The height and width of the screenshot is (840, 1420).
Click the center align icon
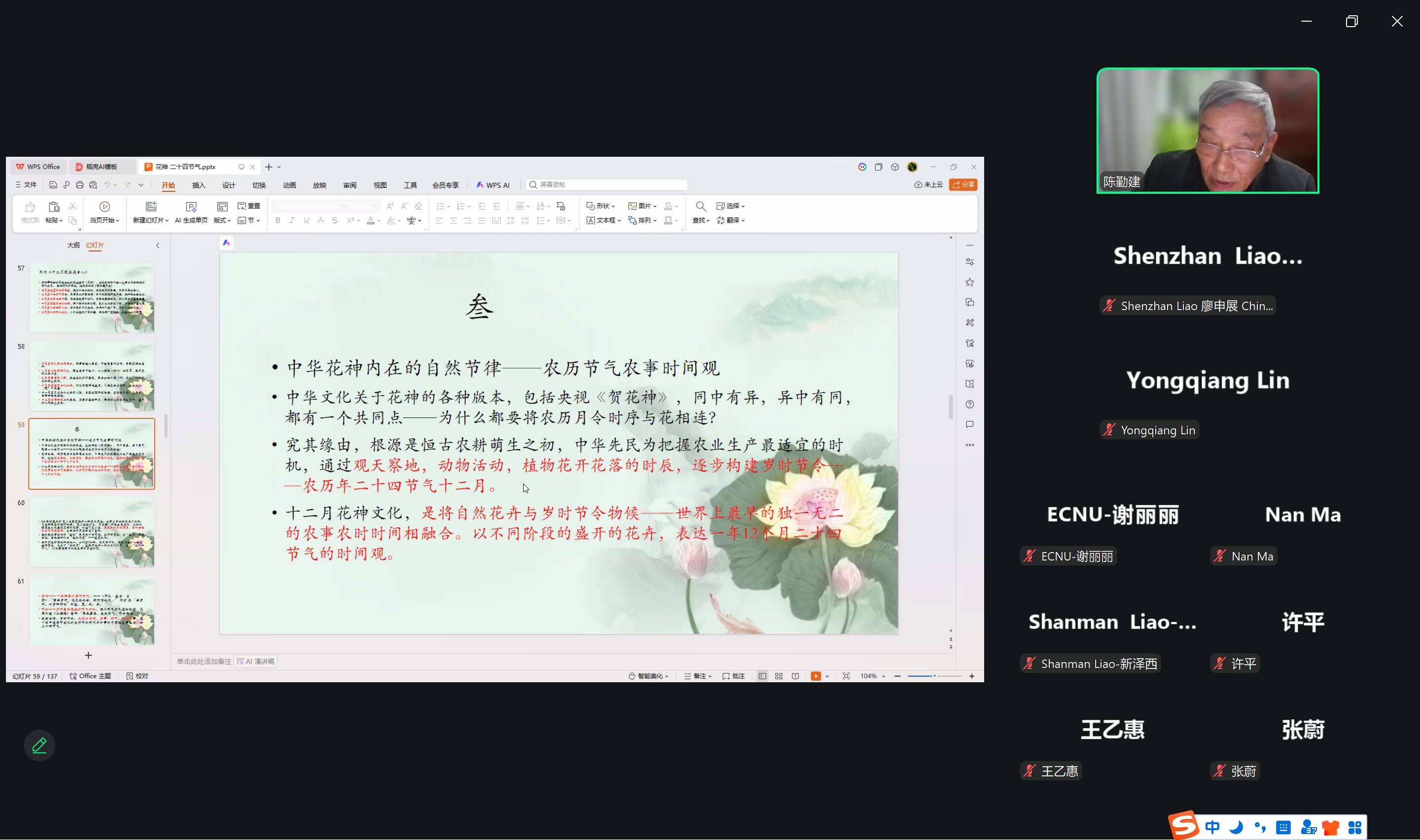pos(453,221)
